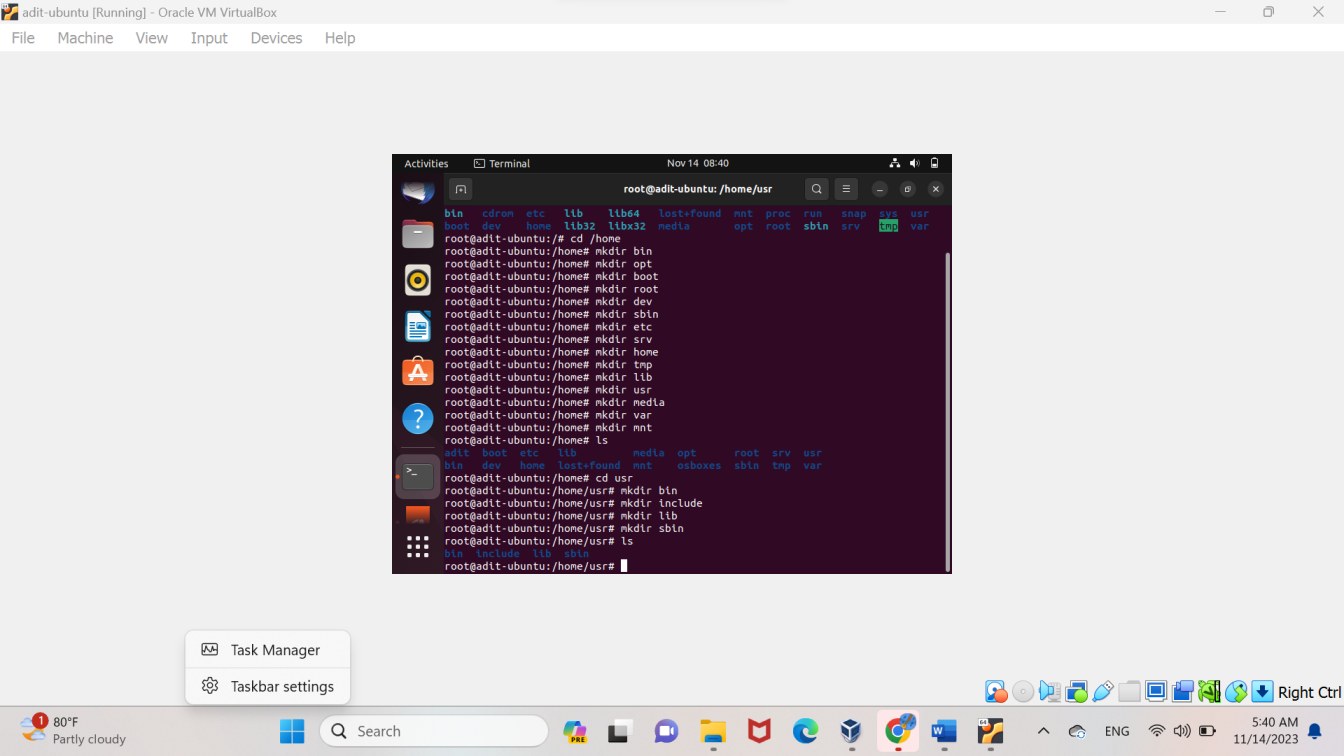1344x756 pixels.
Task: Open the File menu in VirtualBox
Action: 23,38
